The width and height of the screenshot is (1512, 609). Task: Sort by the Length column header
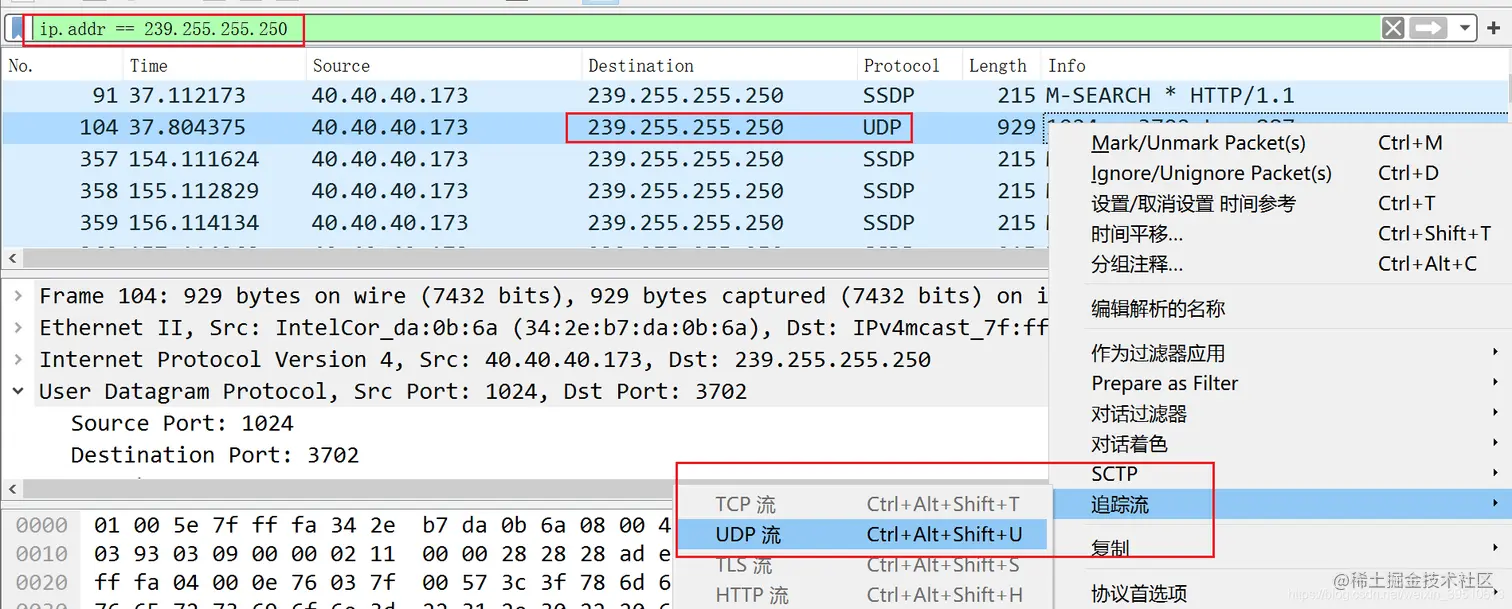[x=1001, y=66]
